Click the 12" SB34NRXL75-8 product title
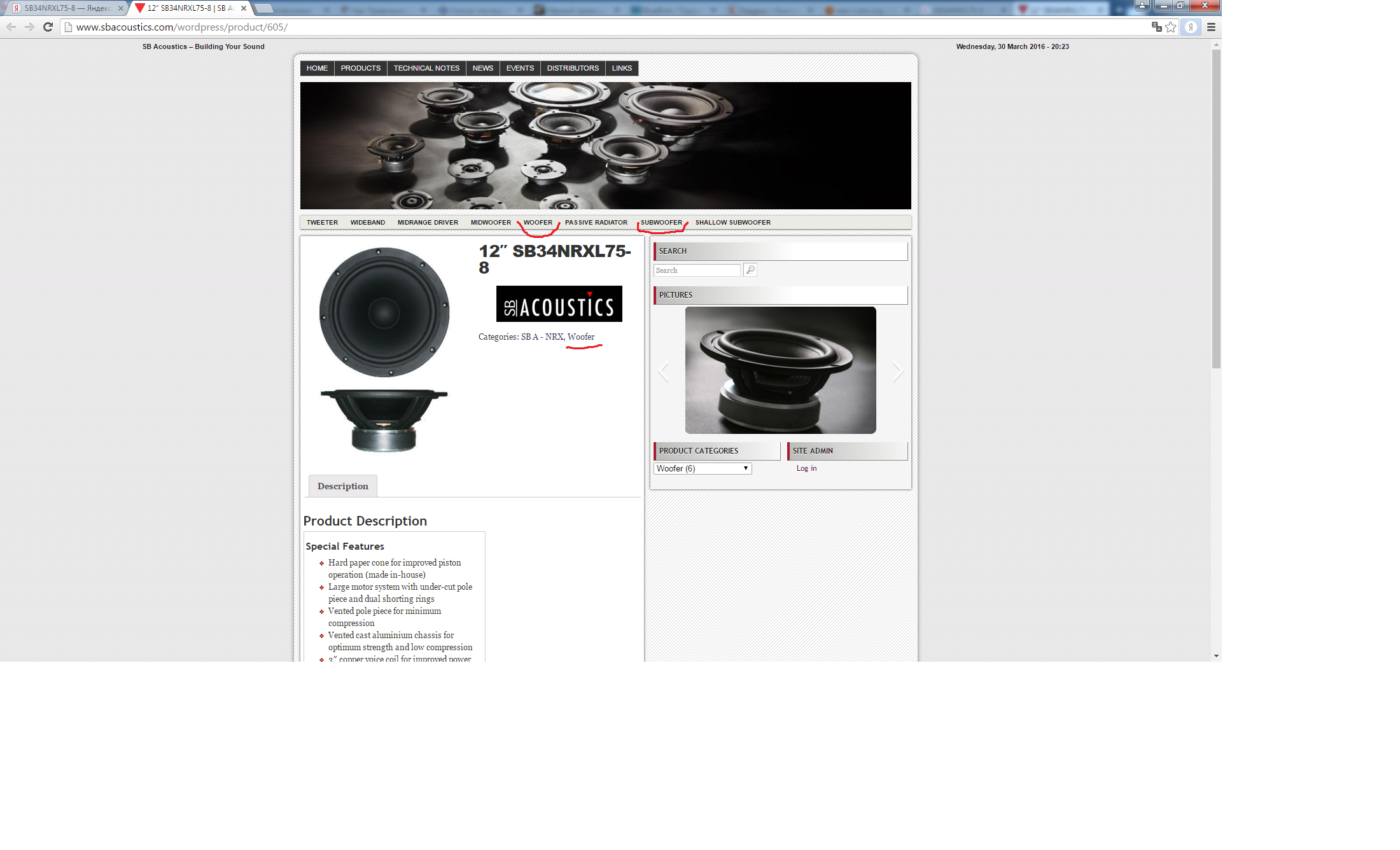 coord(555,259)
